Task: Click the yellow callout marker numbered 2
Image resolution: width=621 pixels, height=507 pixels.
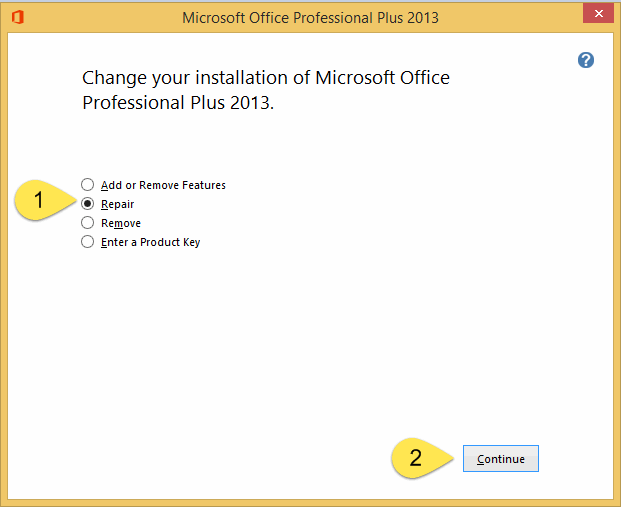Action: [x=422, y=458]
